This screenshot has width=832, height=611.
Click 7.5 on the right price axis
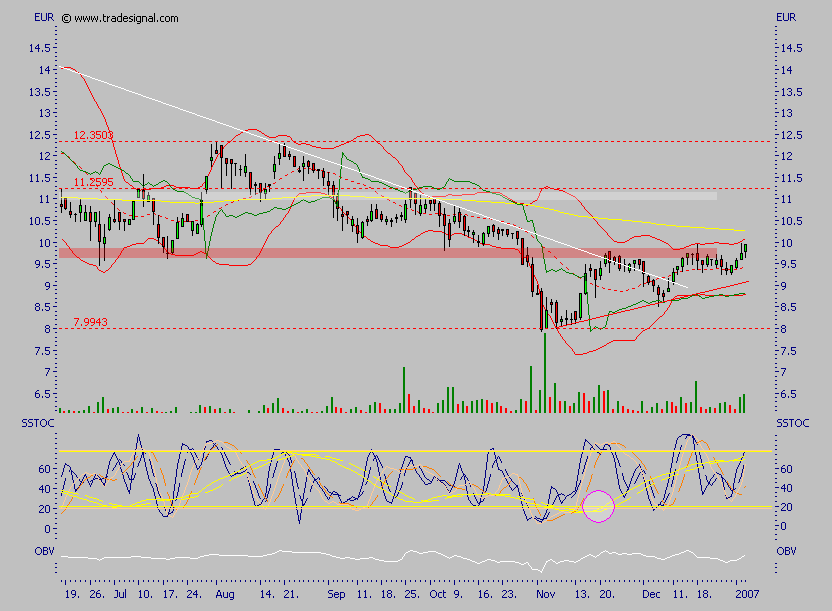pos(788,351)
